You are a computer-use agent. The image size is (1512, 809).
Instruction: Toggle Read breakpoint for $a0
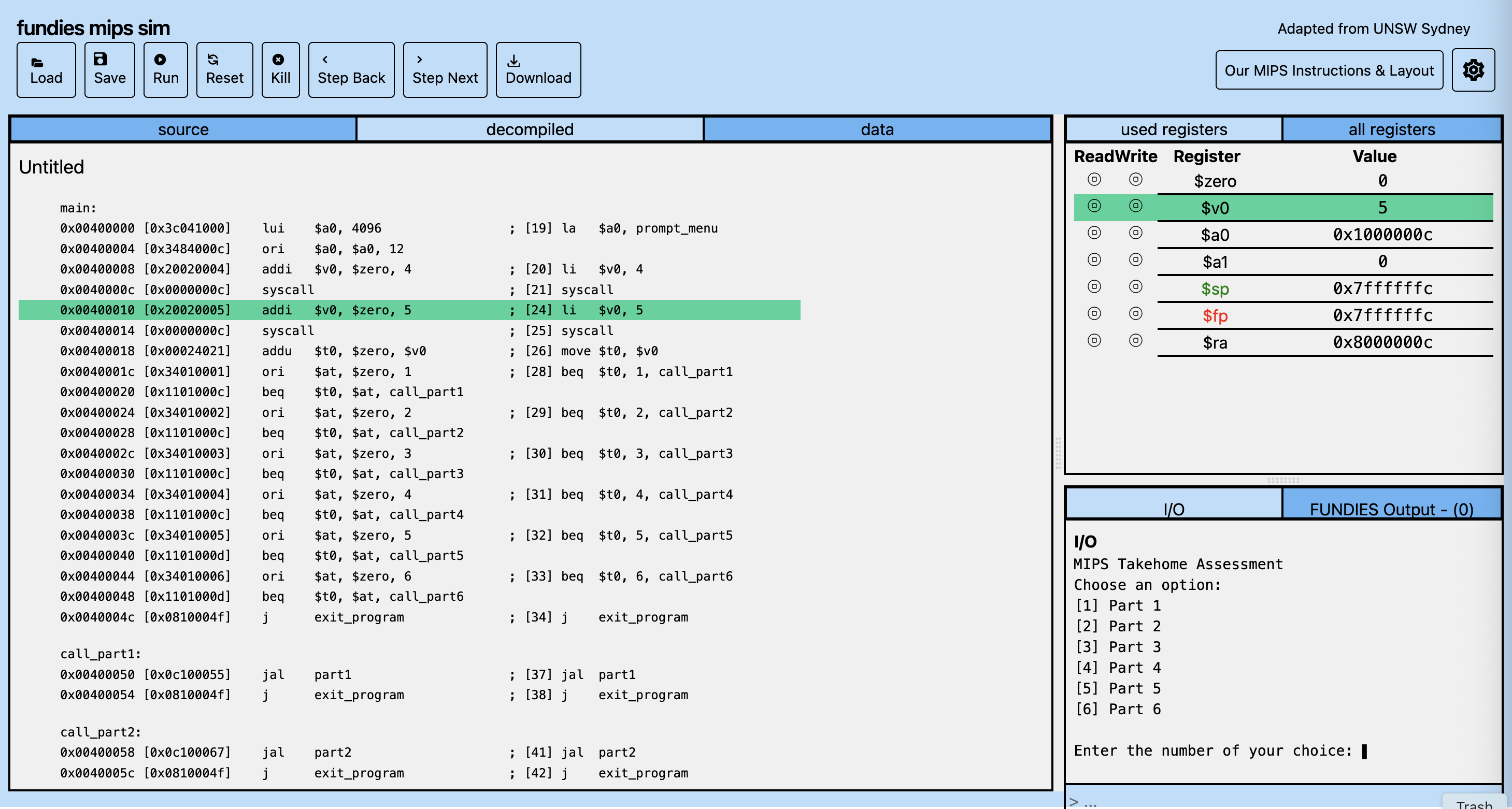point(1094,233)
